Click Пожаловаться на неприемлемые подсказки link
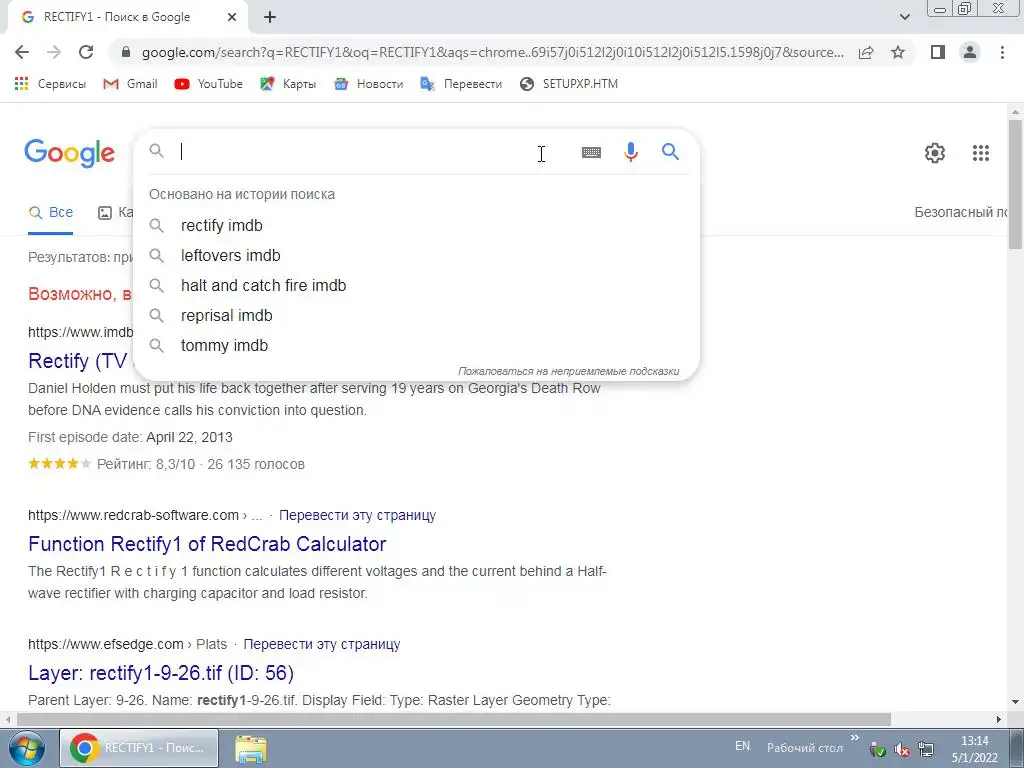1024x768 pixels. click(569, 371)
